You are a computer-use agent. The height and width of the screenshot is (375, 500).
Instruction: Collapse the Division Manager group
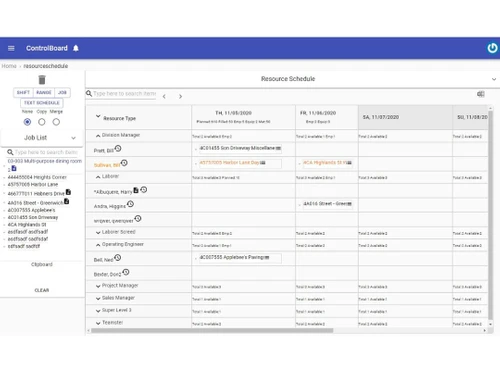tap(98, 136)
